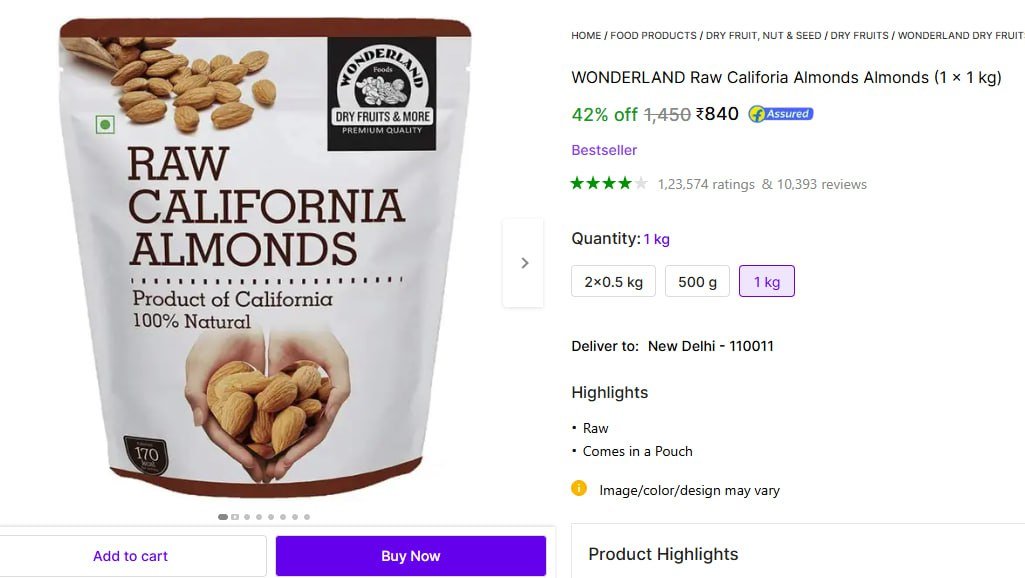Image resolution: width=1025 pixels, height=578 pixels.
Task: Click the next image arrow chevron
Action: (x=524, y=263)
